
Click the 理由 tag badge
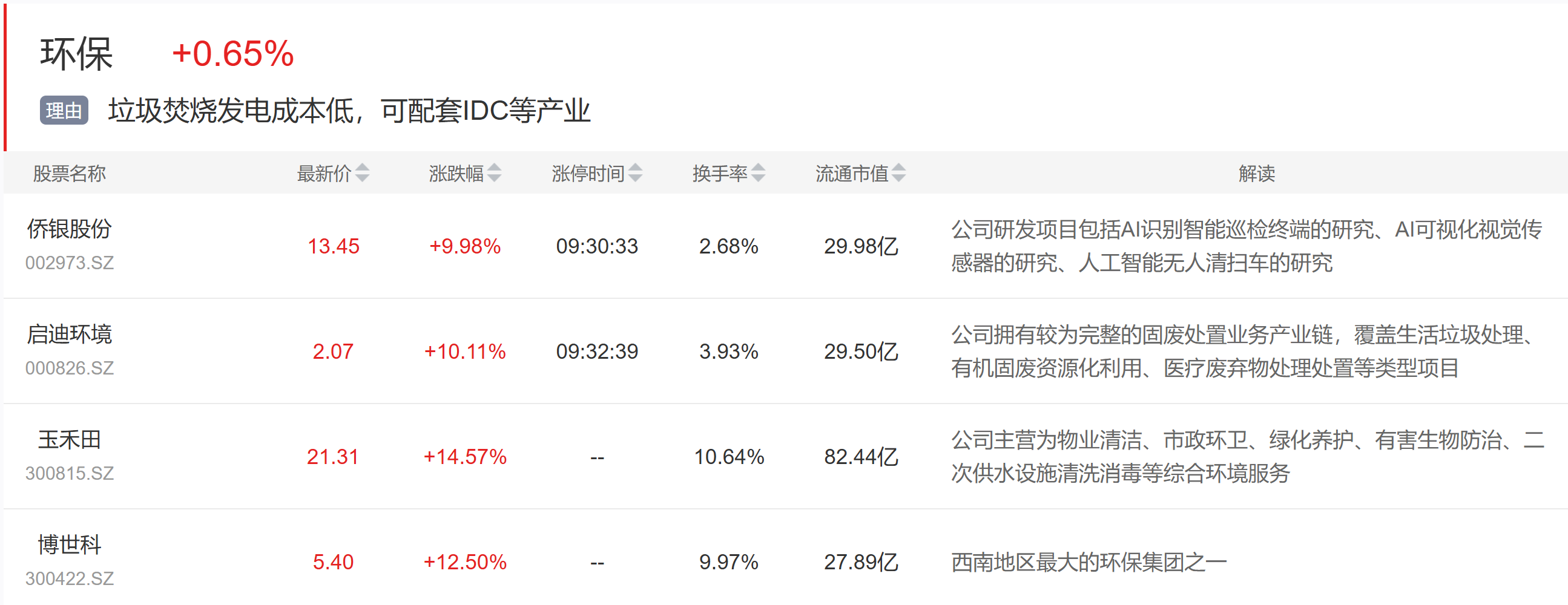coord(64,111)
